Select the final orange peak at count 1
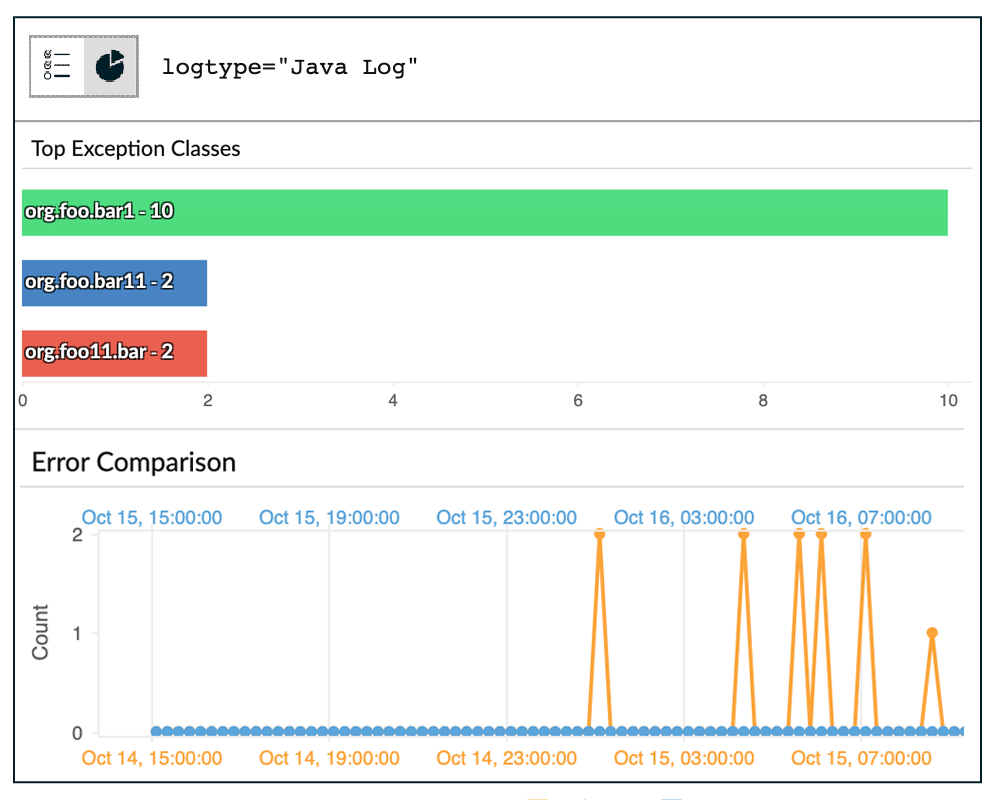Screen dimensions: 1000x800 click(x=931, y=632)
